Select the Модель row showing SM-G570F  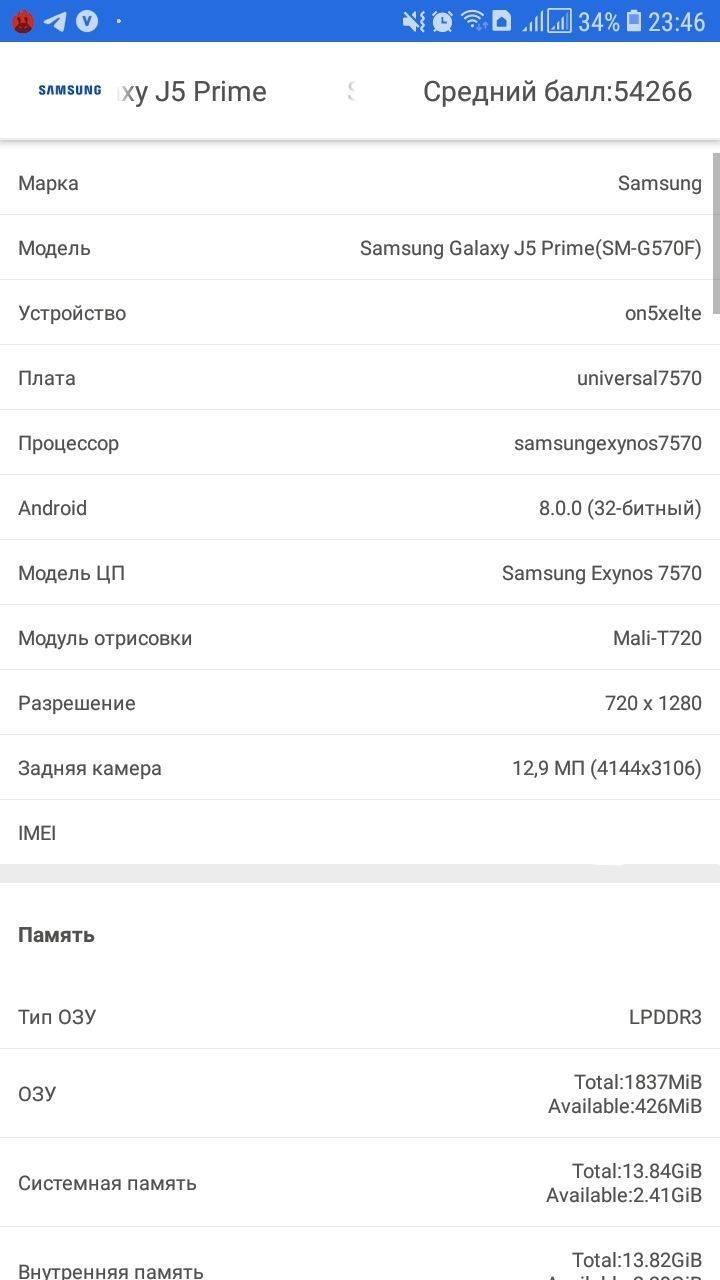[x=360, y=248]
